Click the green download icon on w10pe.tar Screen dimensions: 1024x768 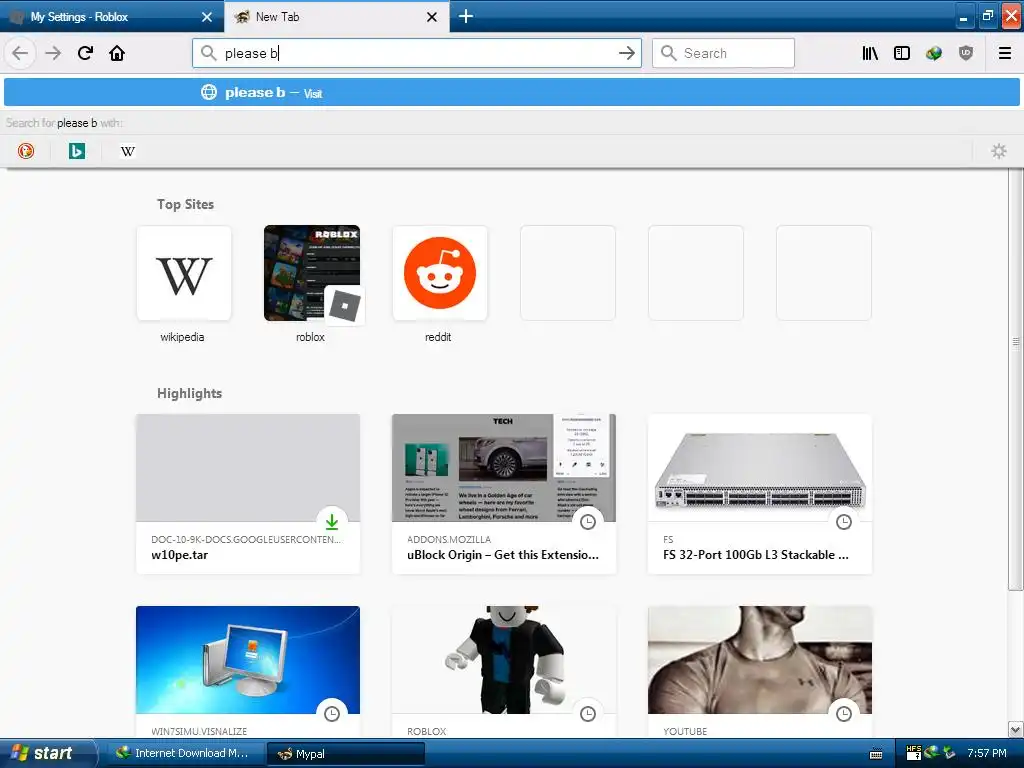[x=332, y=522]
